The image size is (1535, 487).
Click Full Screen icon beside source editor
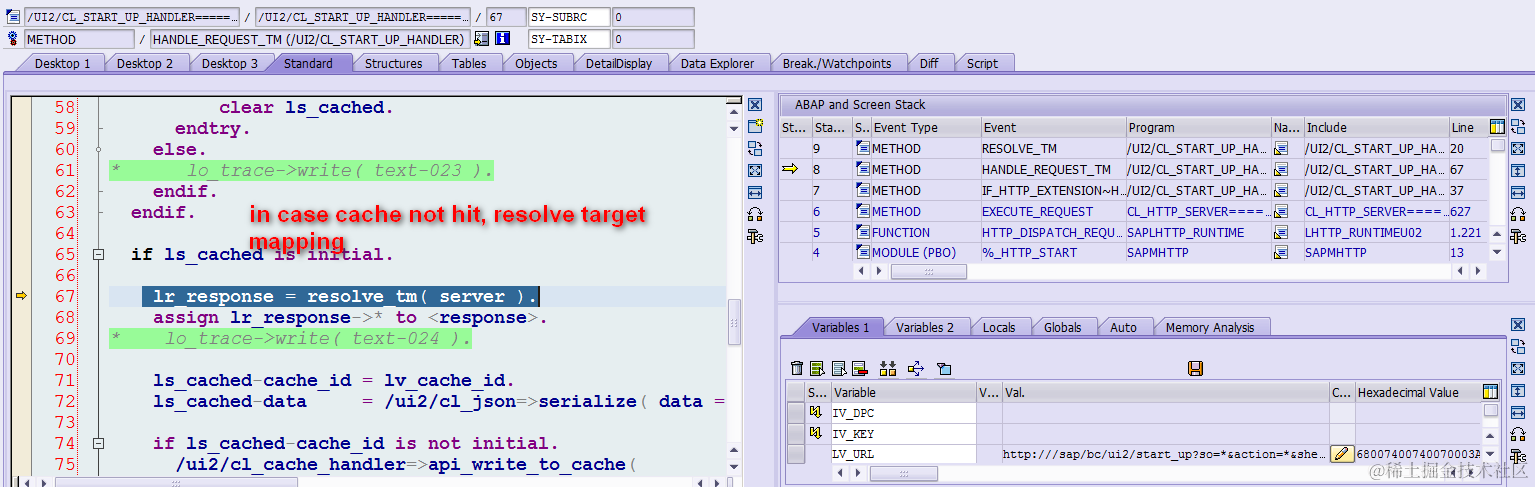coord(755,170)
